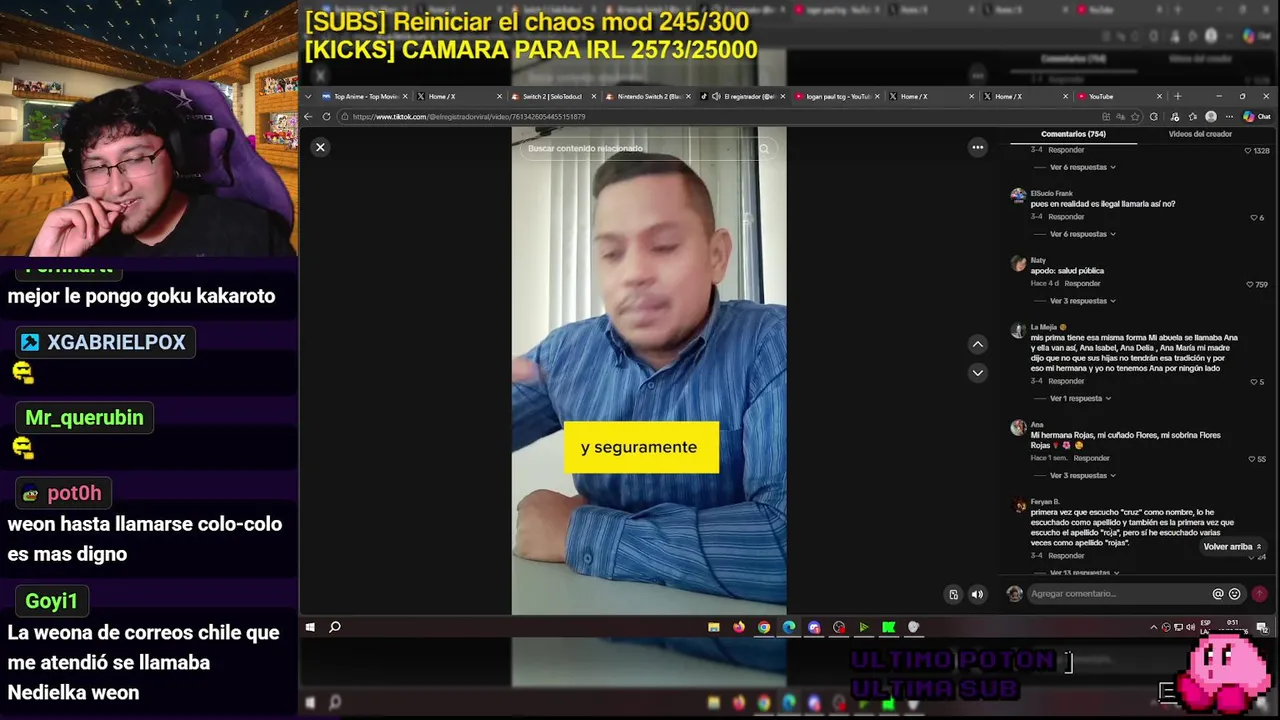Open the emoji picker in comment box
Screen dimensions: 1280x720
[1235, 594]
